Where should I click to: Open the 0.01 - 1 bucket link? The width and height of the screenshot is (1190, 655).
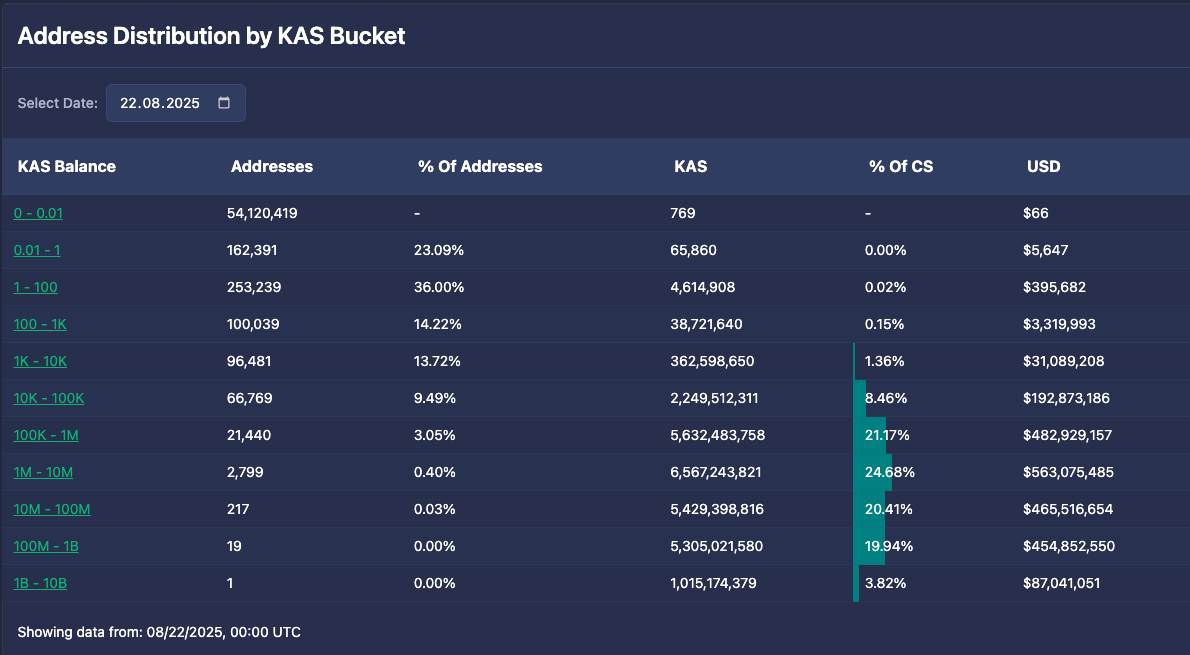click(x=37, y=250)
